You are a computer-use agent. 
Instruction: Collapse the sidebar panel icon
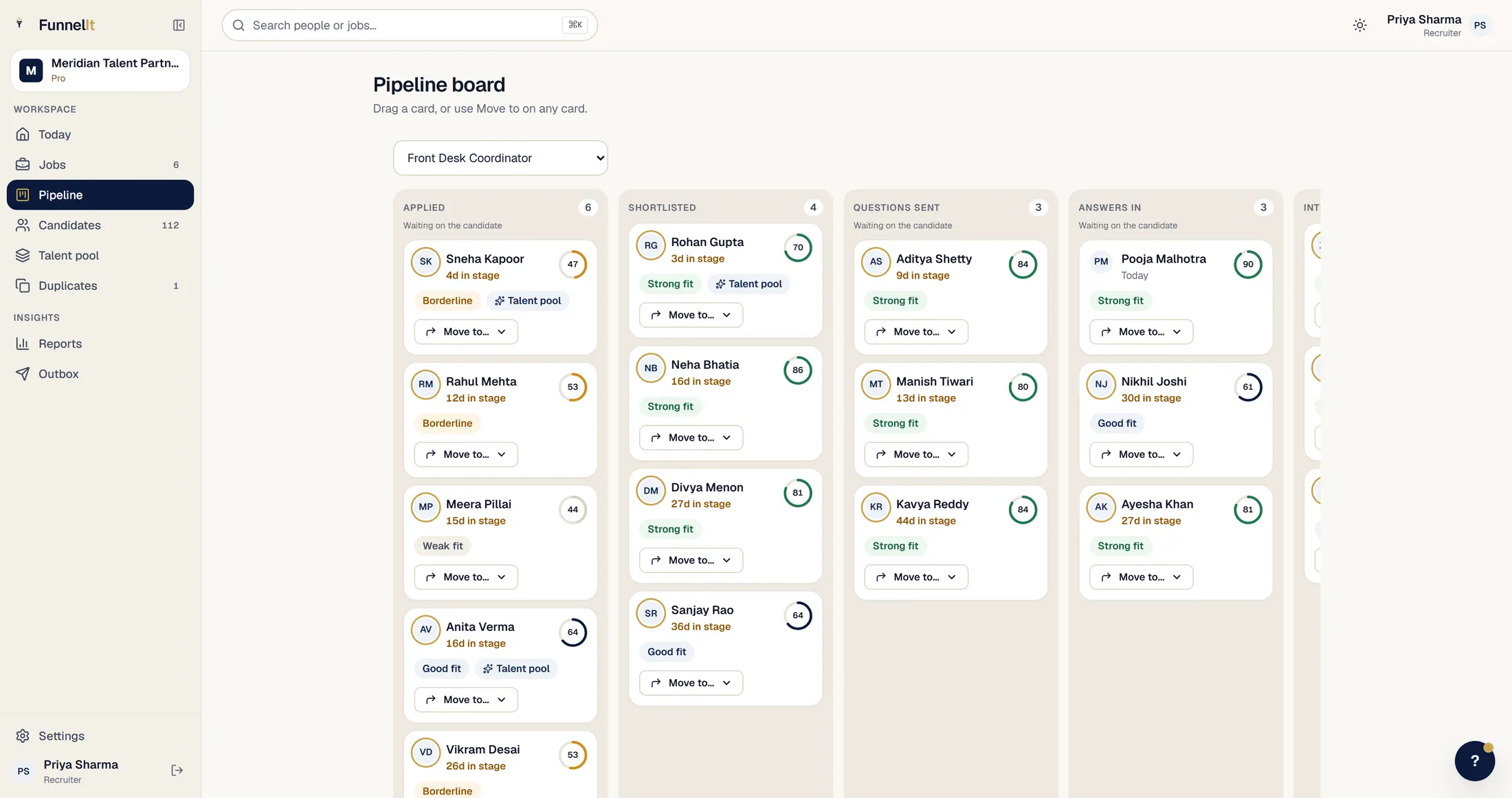[179, 25]
